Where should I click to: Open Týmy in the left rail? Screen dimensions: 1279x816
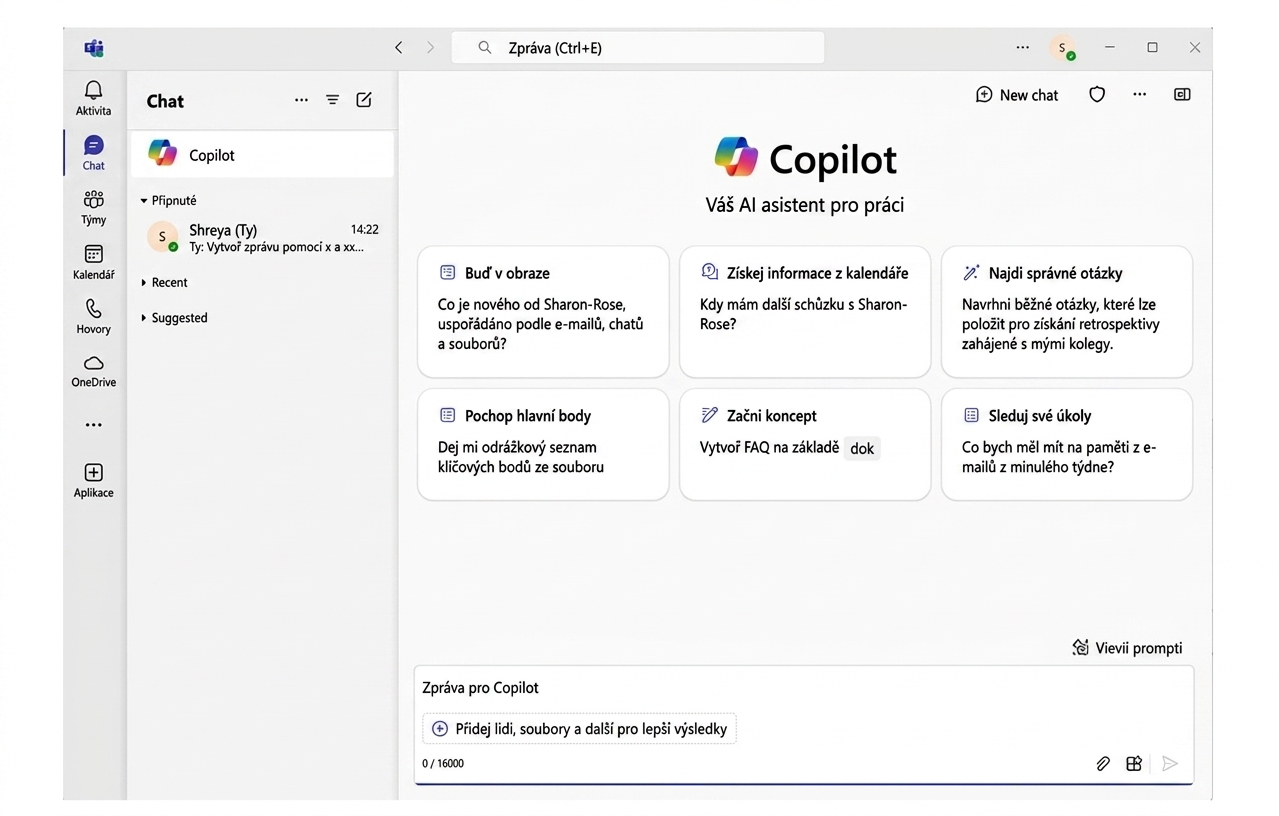[x=93, y=207]
